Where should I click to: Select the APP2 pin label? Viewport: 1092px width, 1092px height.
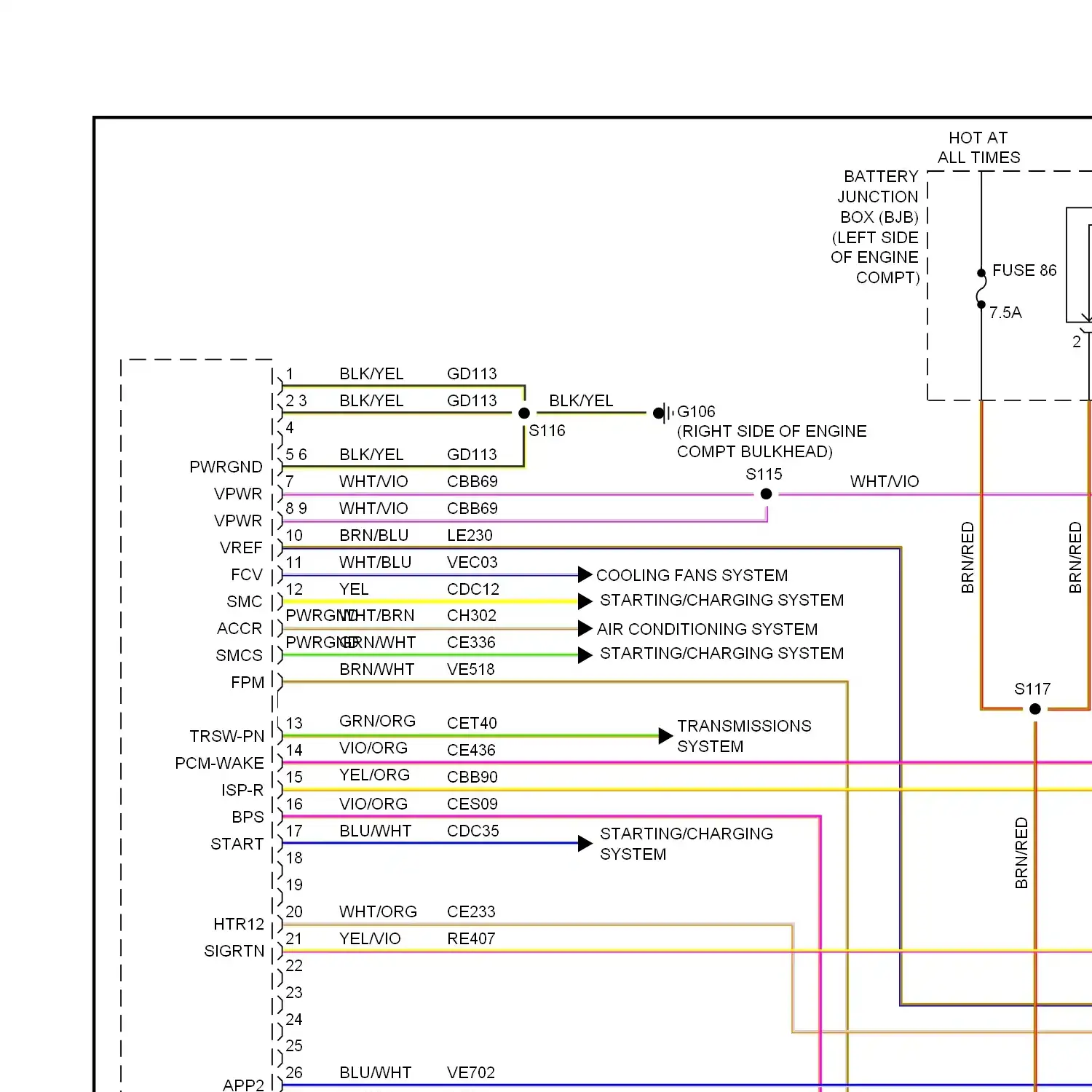coord(244,1085)
